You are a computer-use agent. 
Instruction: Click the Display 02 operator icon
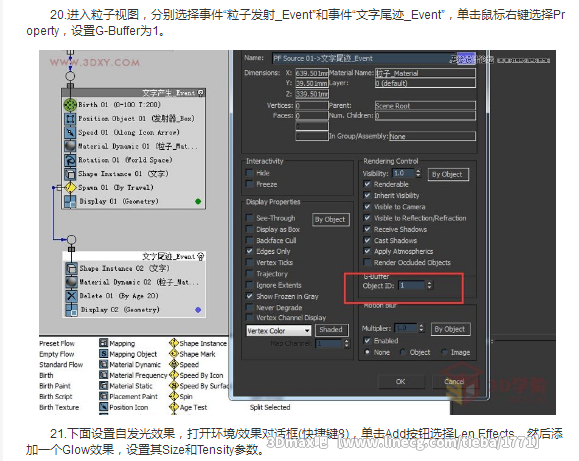point(71,310)
